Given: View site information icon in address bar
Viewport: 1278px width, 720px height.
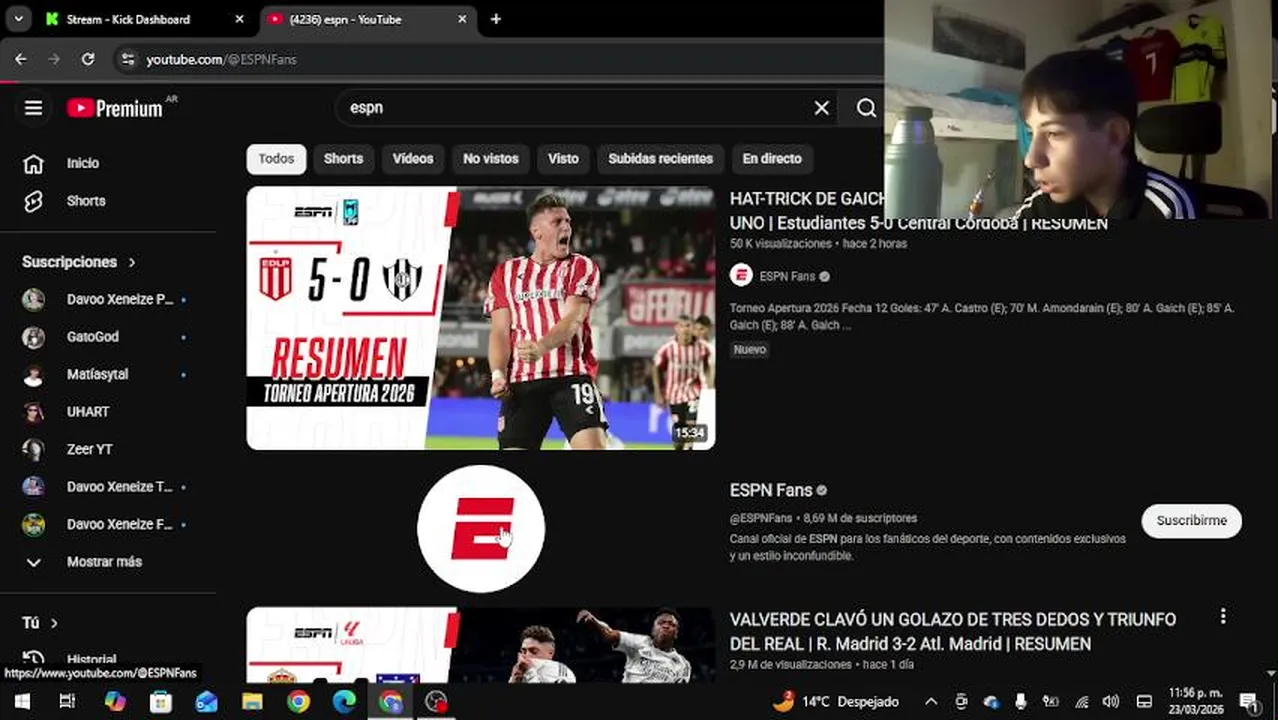Looking at the screenshot, I should click(126, 59).
